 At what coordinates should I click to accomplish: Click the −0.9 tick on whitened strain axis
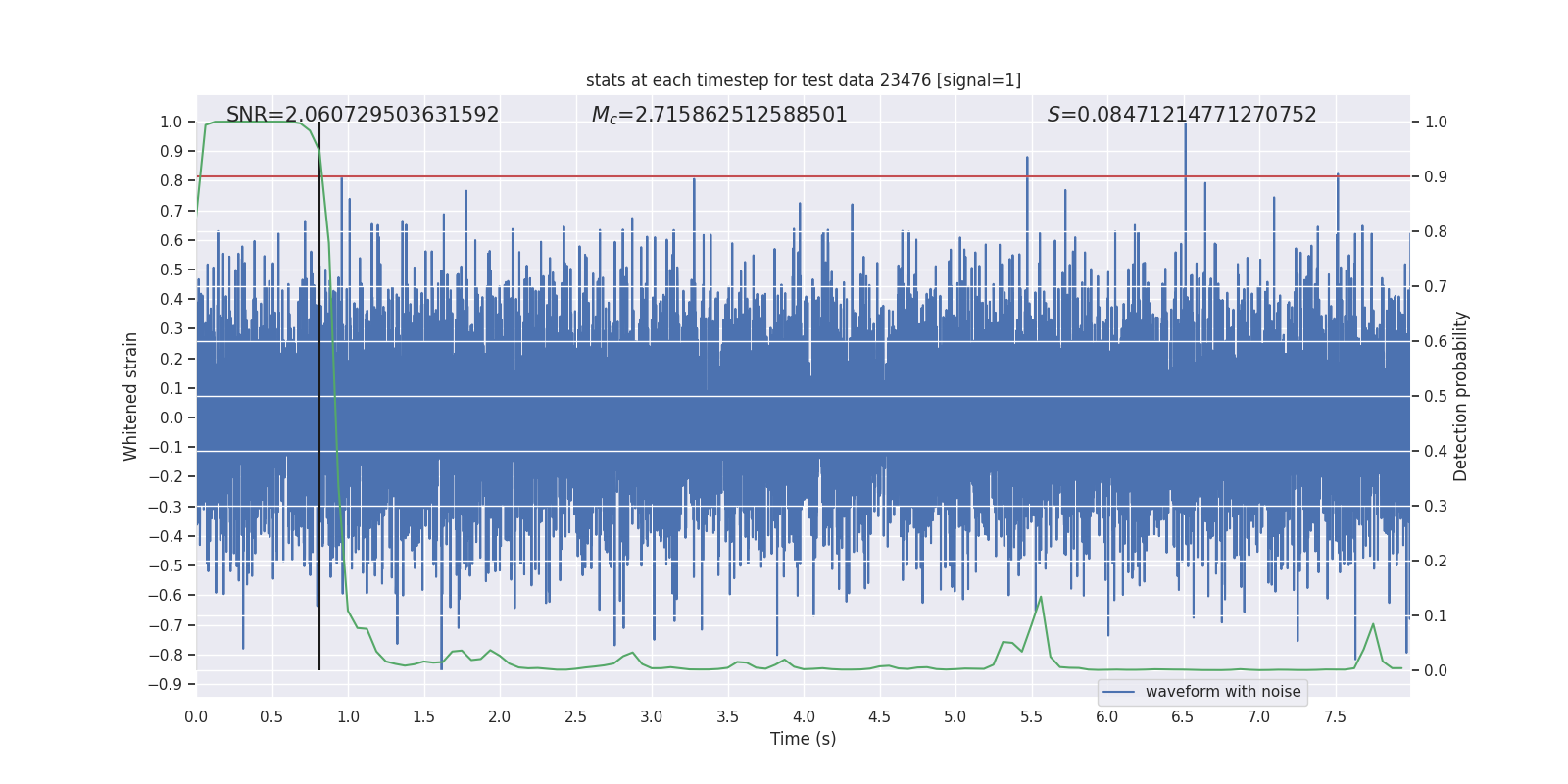[165, 684]
